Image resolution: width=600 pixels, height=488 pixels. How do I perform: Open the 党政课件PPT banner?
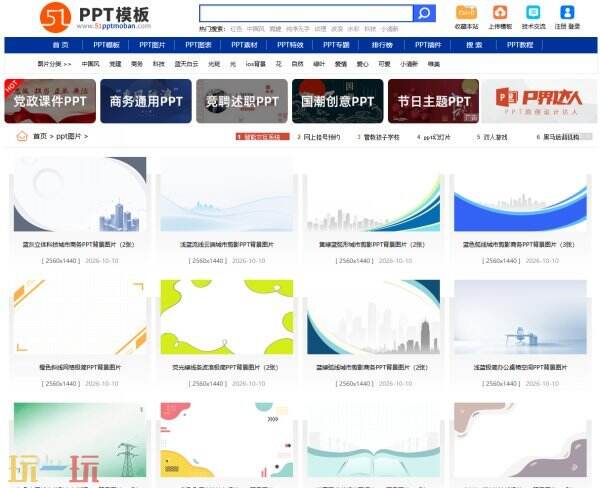pyautogui.click(x=50, y=101)
